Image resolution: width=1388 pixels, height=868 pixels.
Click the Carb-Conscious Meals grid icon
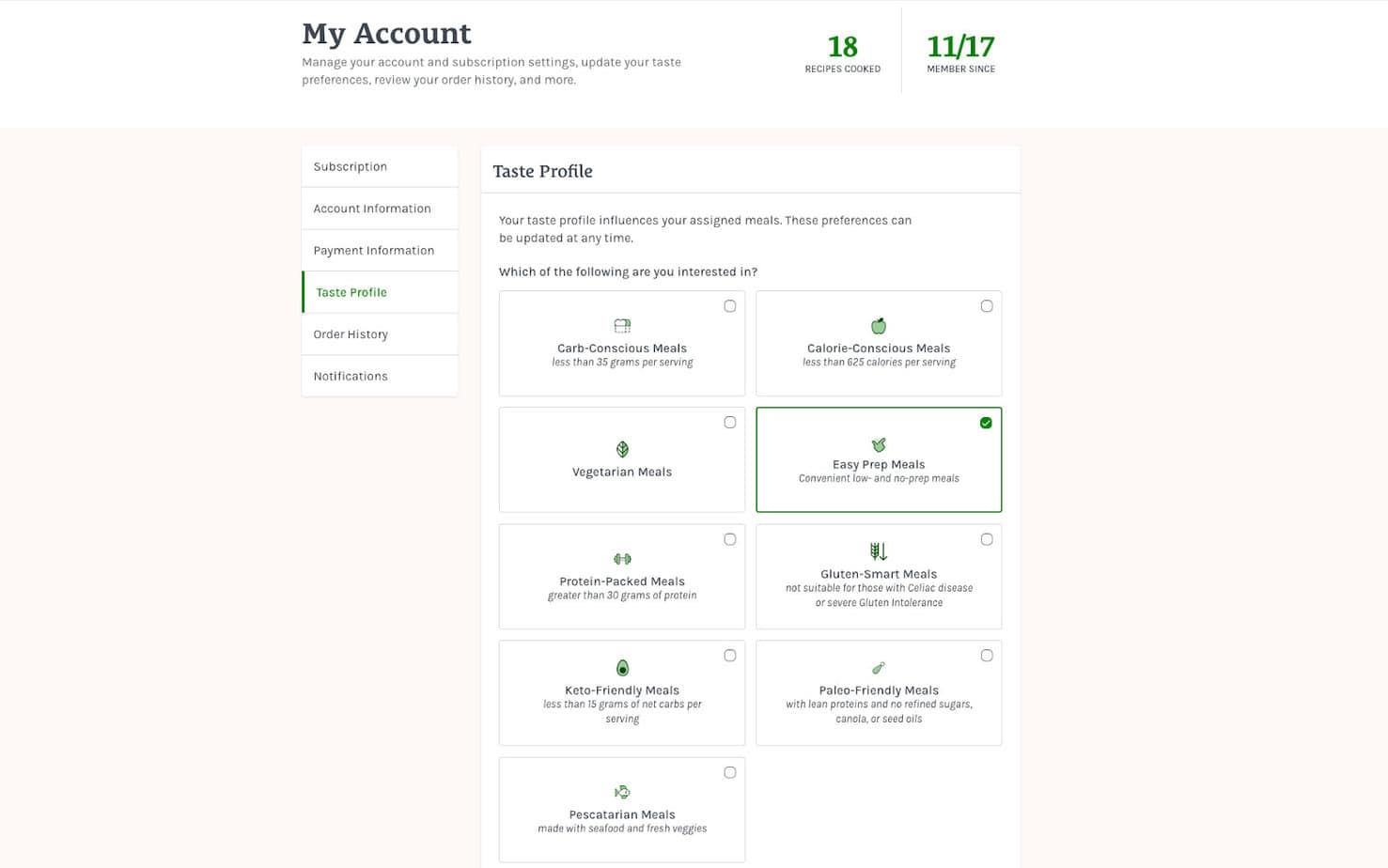click(x=622, y=326)
